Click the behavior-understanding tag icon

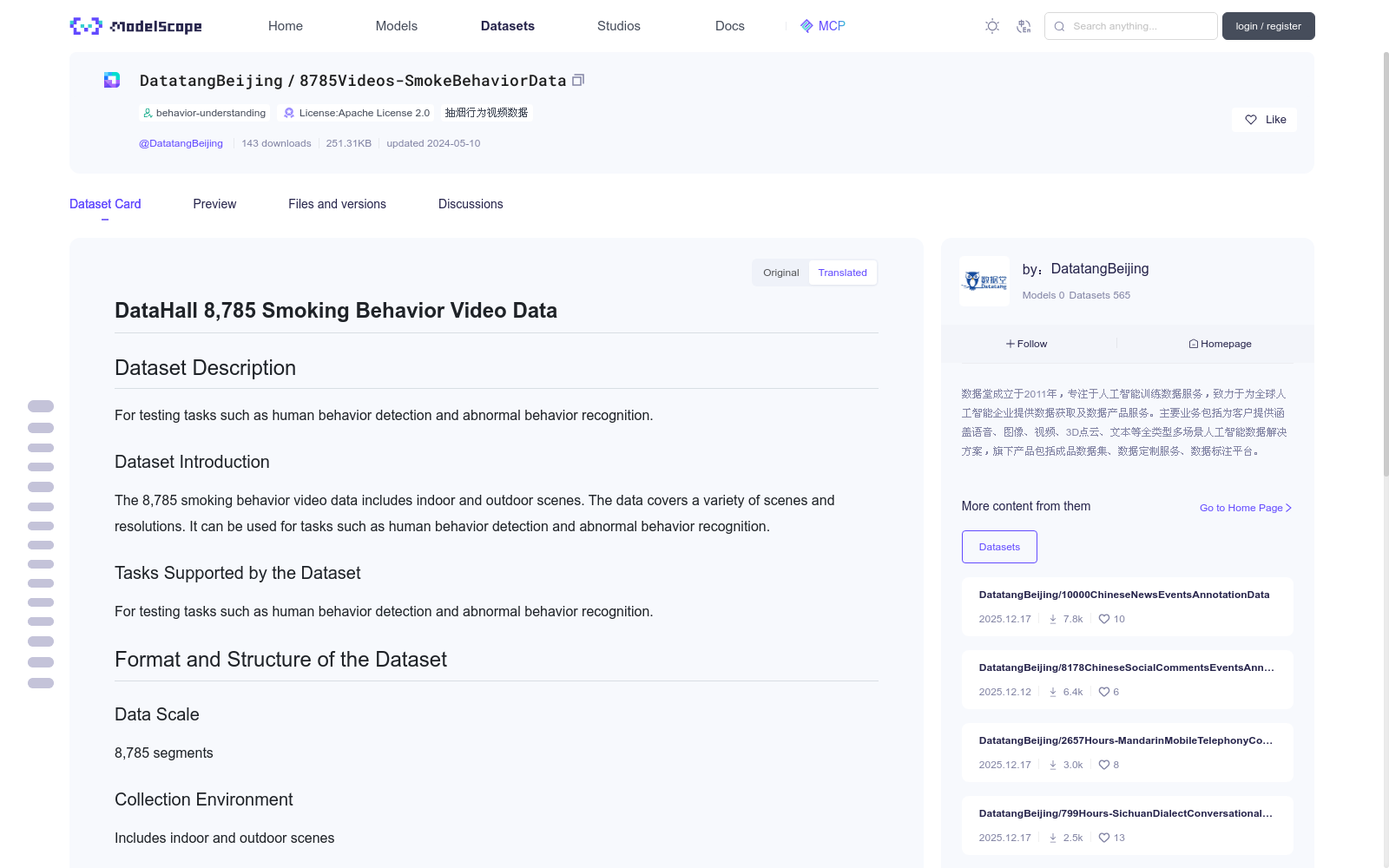[148, 113]
